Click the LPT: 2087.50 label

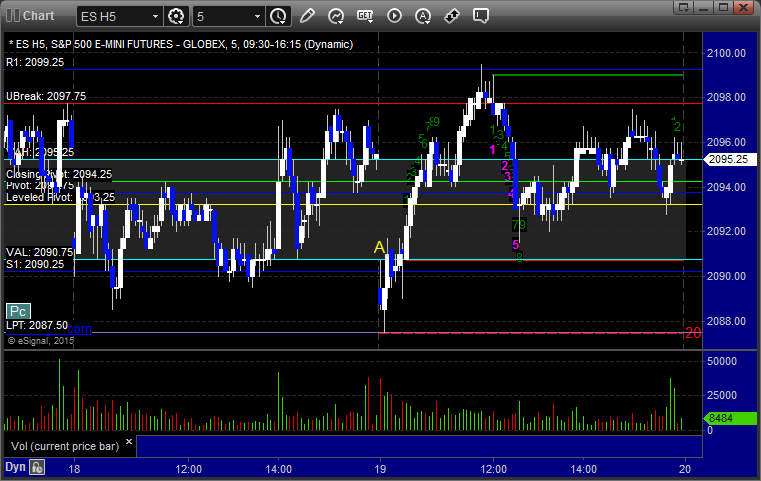tap(37, 325)
